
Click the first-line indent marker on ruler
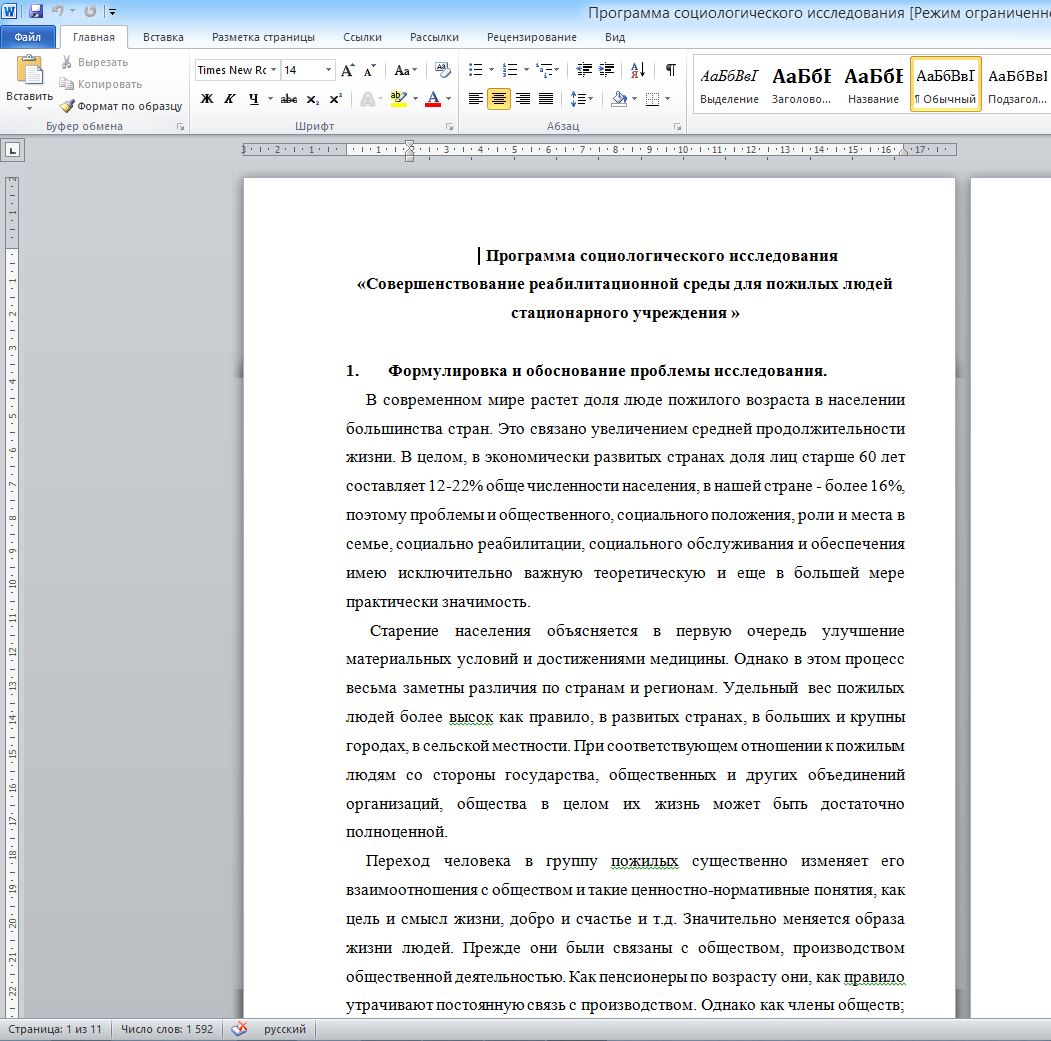coord(410,145)
